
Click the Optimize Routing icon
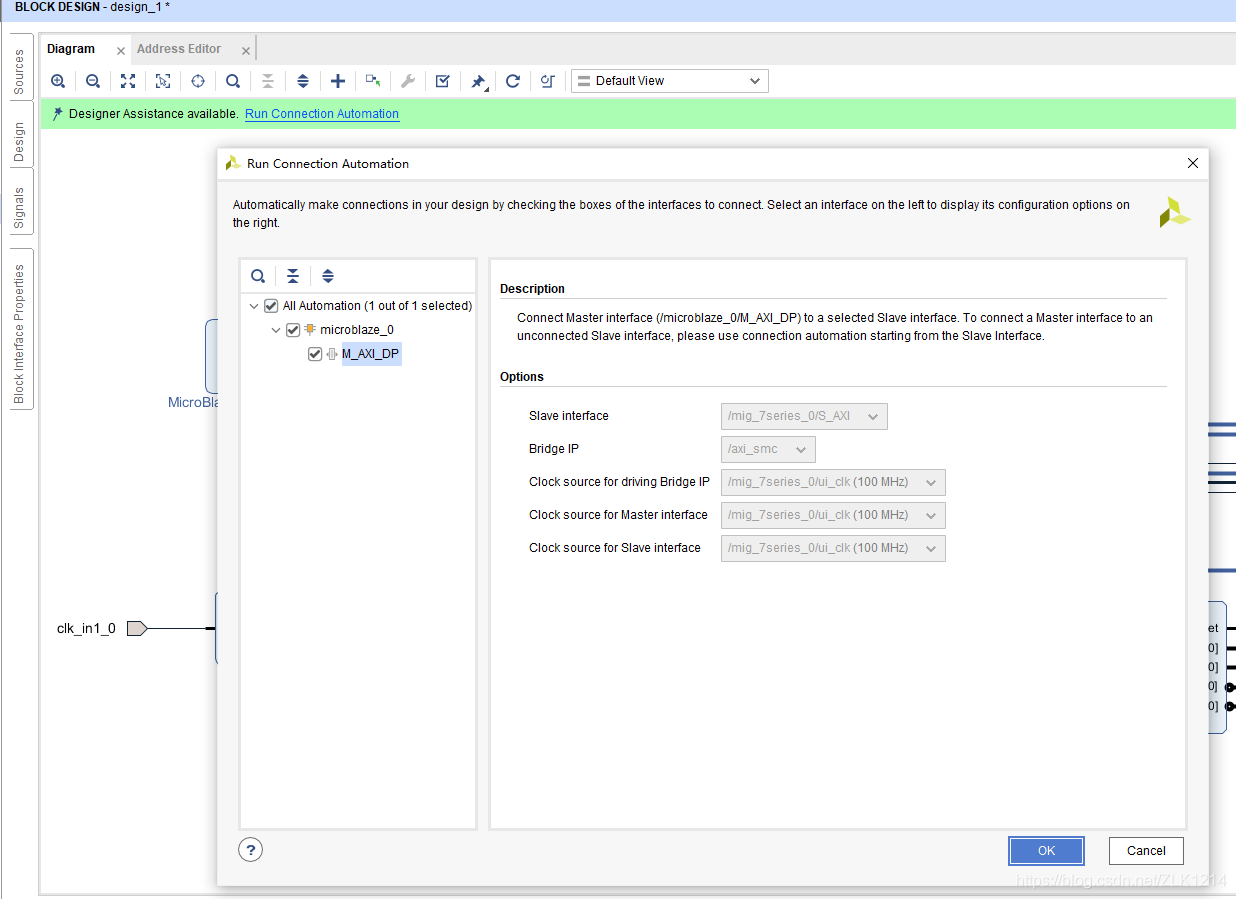coord(548,81)
